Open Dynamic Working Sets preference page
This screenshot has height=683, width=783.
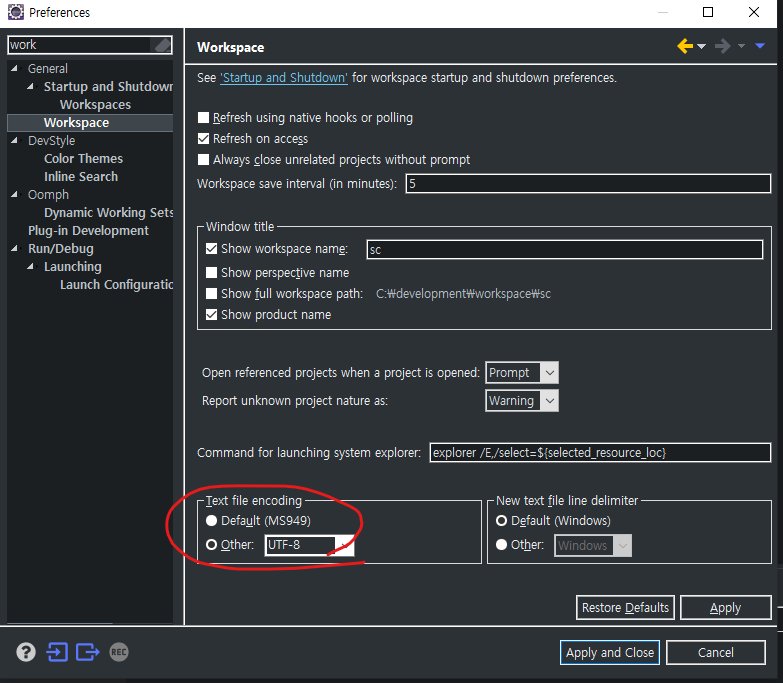pos(108,212)
